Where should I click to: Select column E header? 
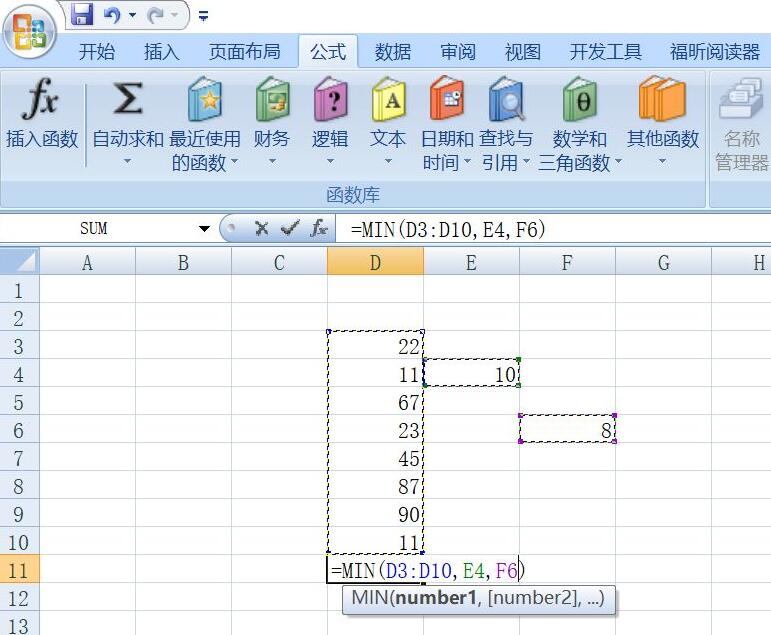click(471, 262)
